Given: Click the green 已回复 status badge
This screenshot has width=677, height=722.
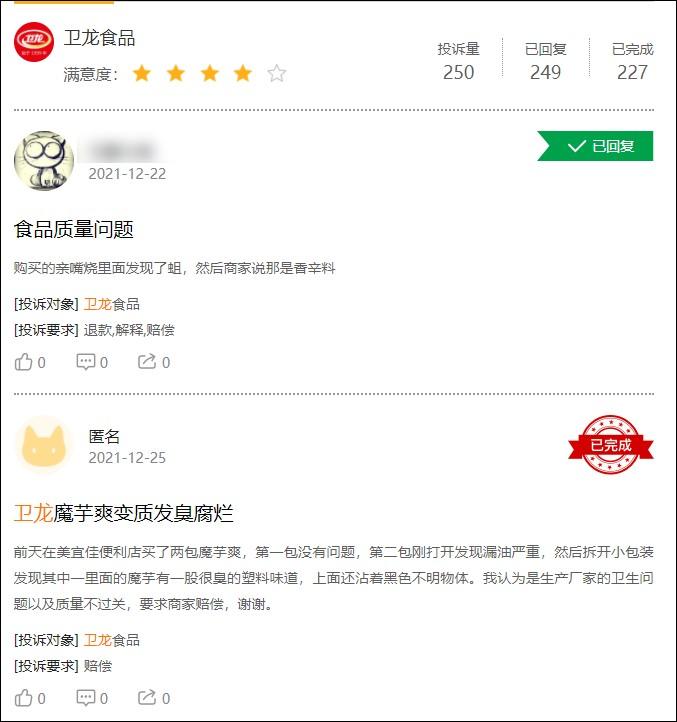Looking at the screenshot, I should click(595, 146).
